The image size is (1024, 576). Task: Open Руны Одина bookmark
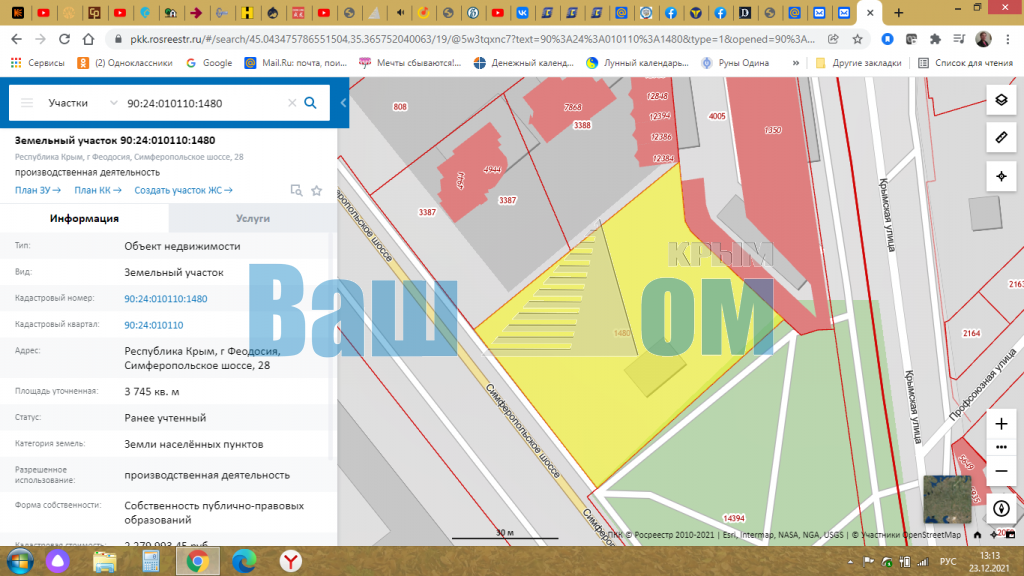(735, 63)
